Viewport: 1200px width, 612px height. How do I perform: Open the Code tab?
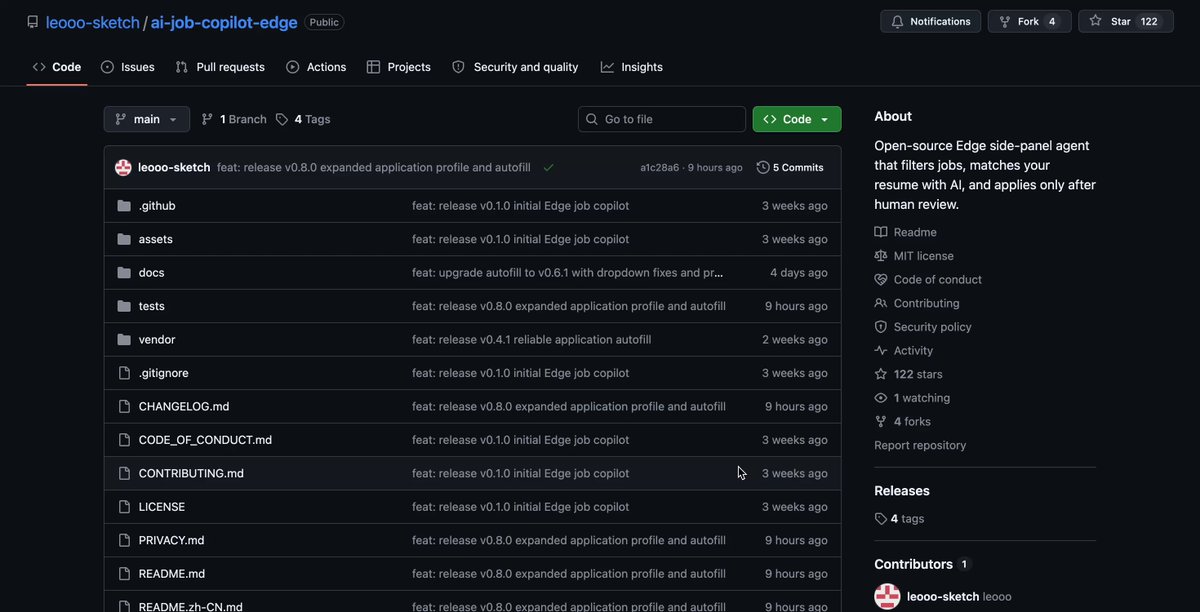pos(57,67)
